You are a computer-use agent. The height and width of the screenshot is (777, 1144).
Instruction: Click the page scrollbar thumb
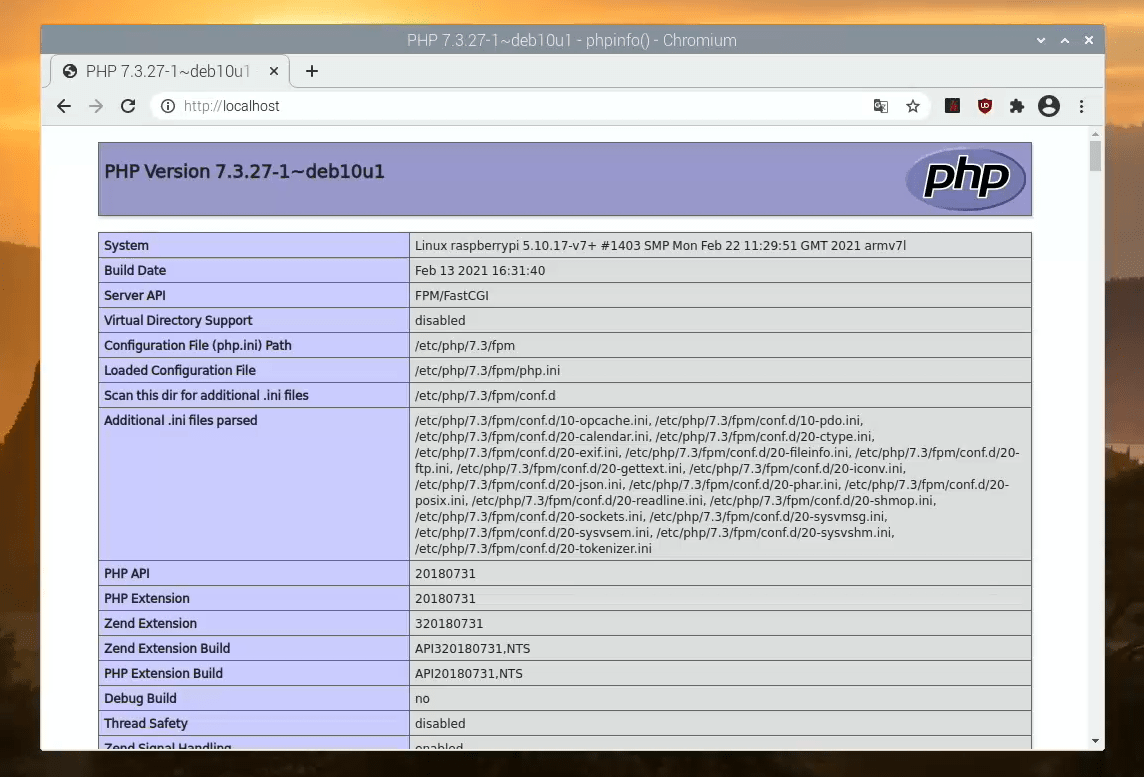point(1095,155)
